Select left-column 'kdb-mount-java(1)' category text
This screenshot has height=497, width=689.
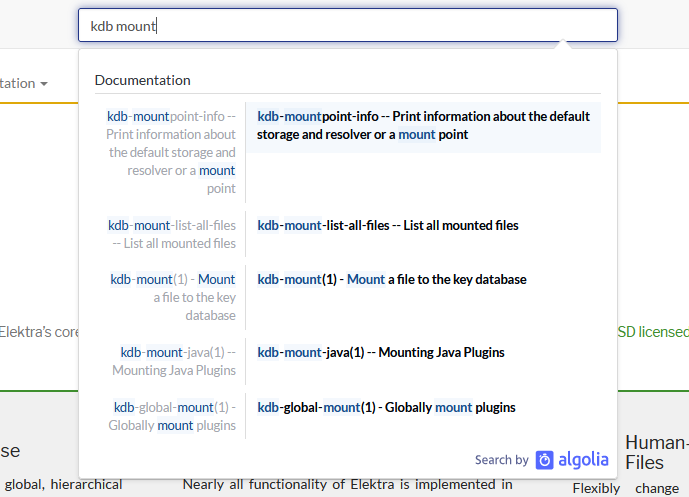[174, 361]
